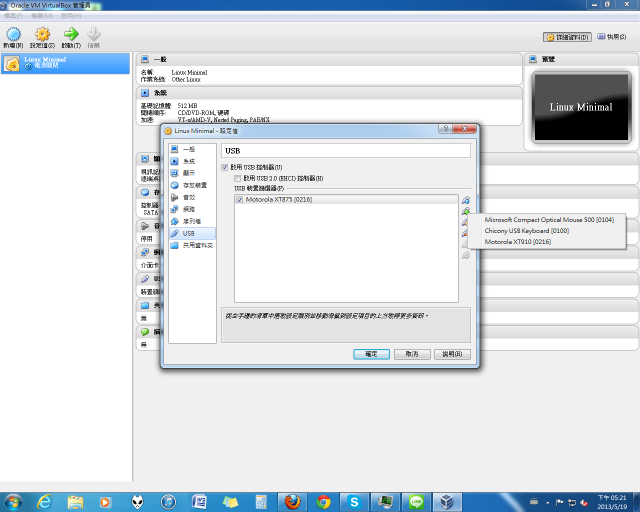Open Internet Explorer from the taskbar
Viewport: 640px width, 512px height.
44,502
